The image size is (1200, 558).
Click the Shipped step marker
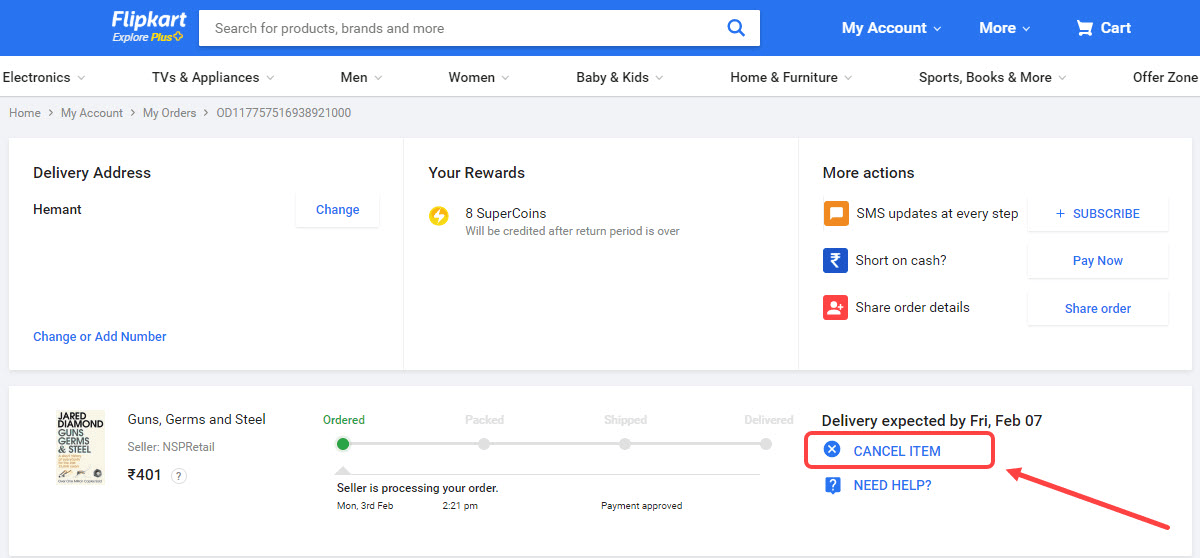625,443
